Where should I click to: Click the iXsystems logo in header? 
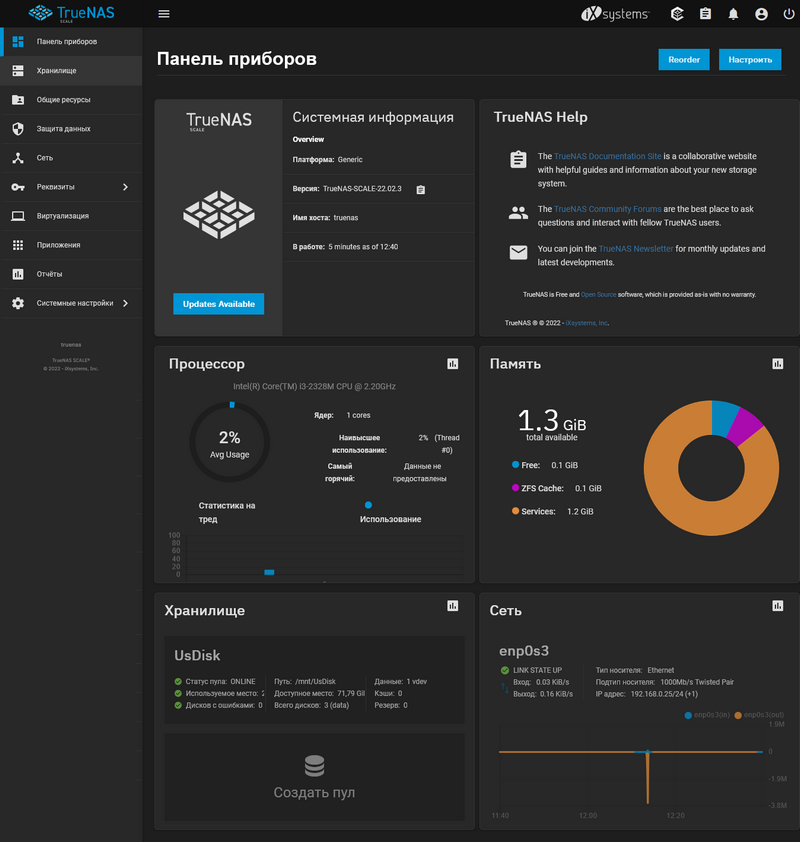tap(615, 14)
